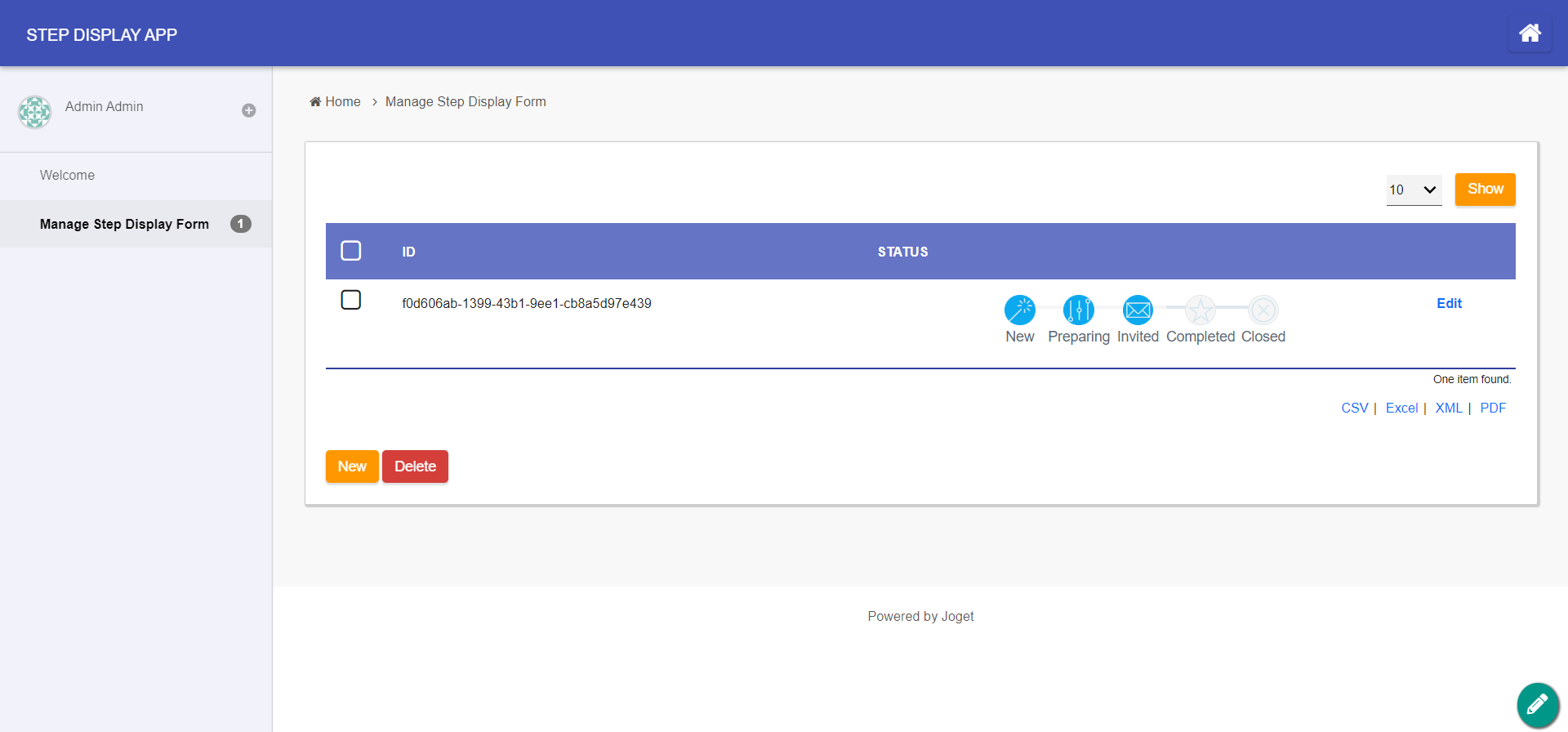Sort by the STATUS column header
Image resolution: width=1568 pixels, height=732 pixels.
point(903,252)
